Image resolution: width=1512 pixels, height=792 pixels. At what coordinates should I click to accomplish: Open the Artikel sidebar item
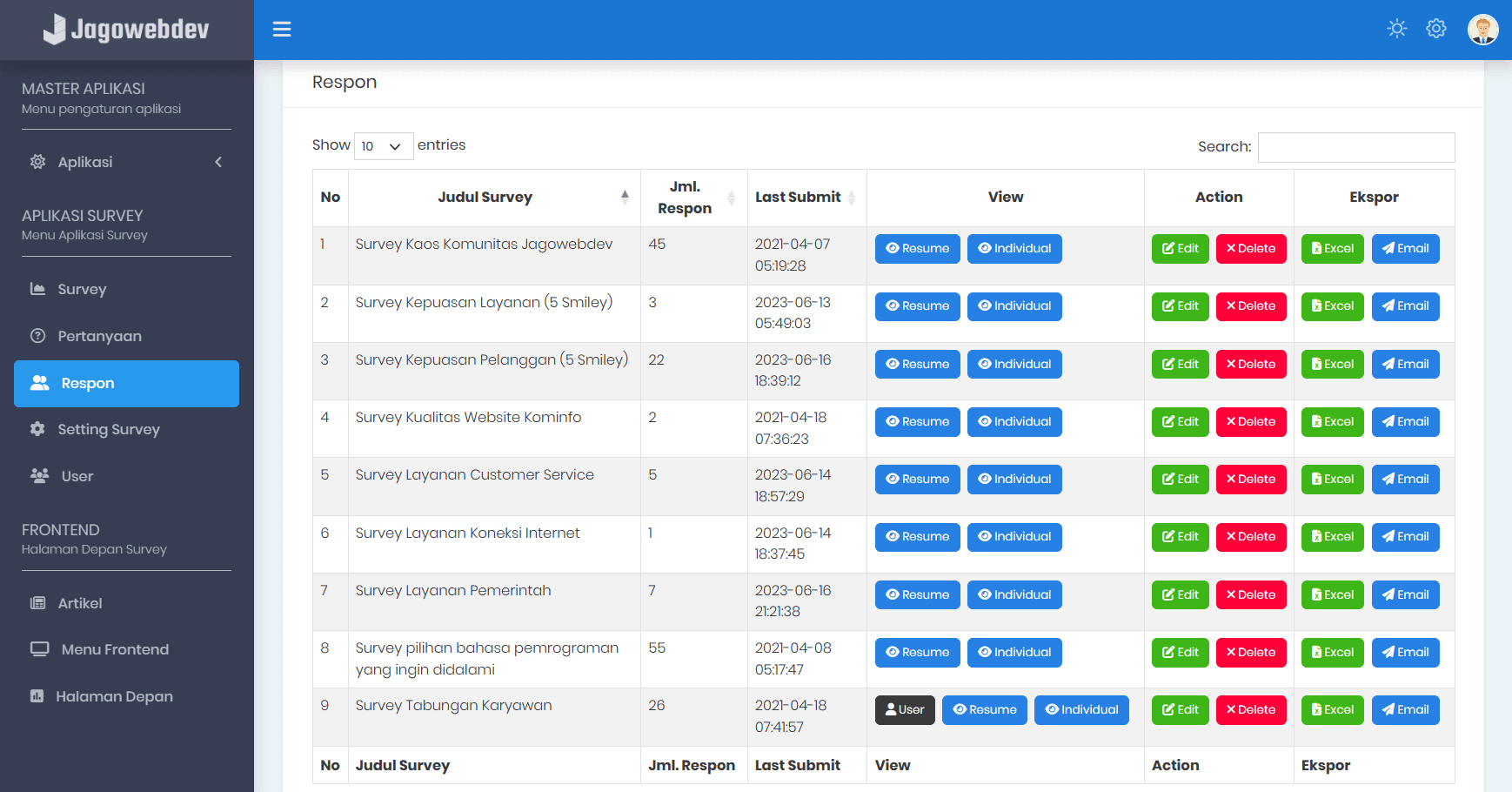126,603
